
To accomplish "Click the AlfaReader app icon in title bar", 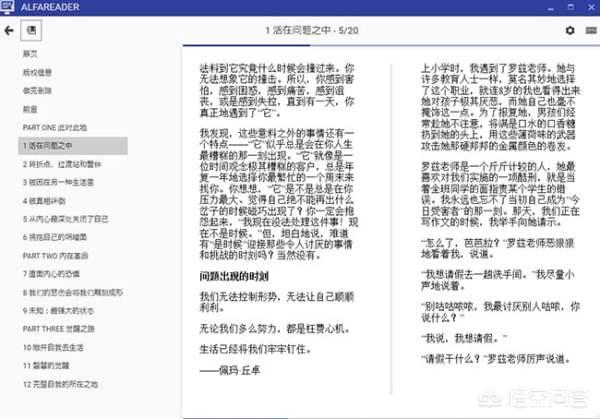I will click(7, 7).
